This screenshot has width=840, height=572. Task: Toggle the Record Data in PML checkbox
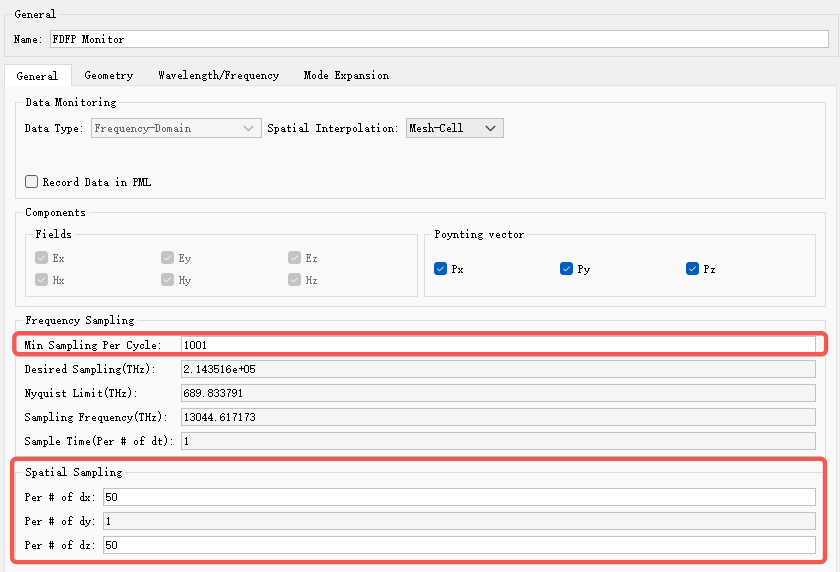coord(32,182)
